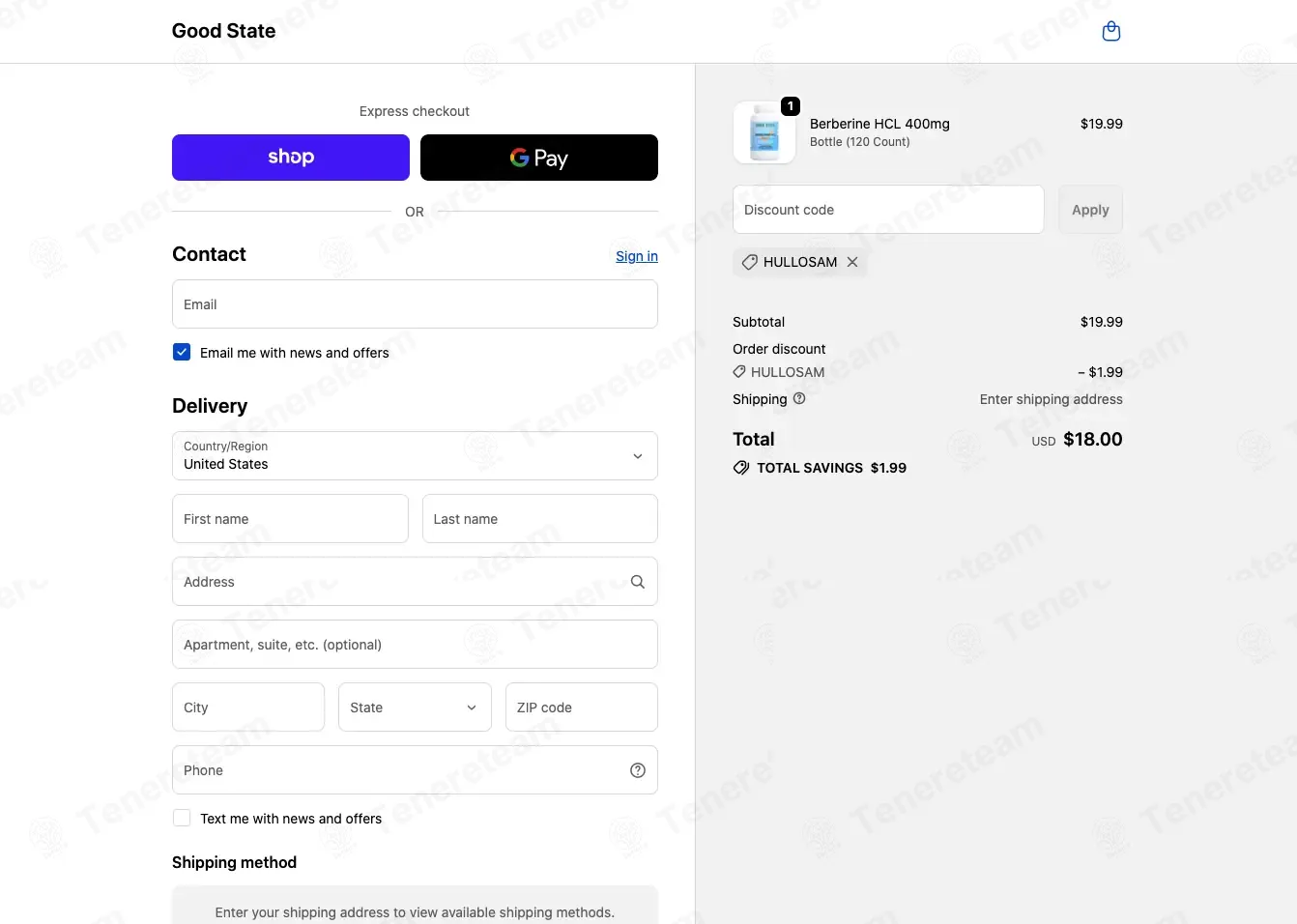Viewport: 1297px width, 924px height.
Task: Click the Bottle (120 Count) variant text
Action: (x=860, y=142)
